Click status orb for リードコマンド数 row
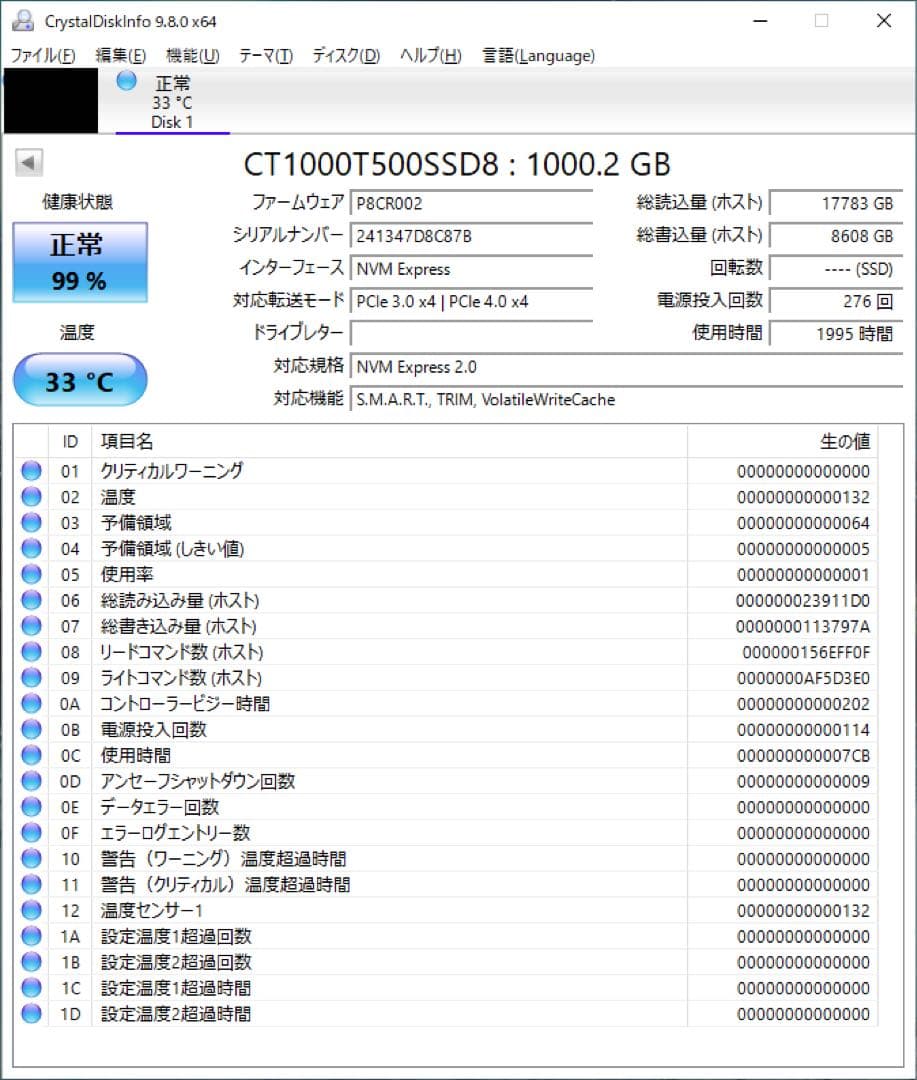 (31, 652)
